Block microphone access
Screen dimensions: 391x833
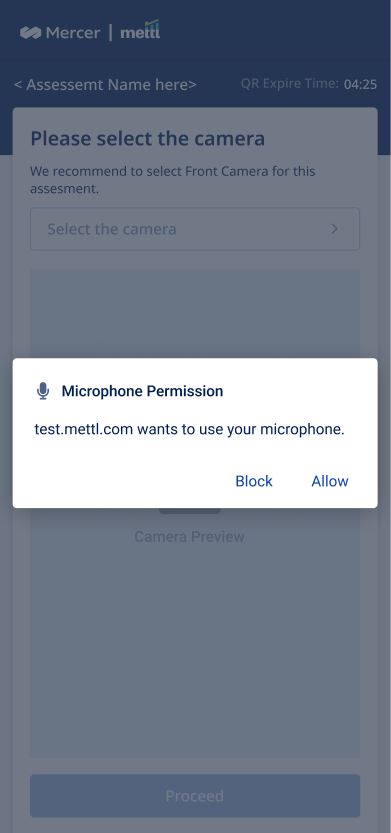[254, 481]
